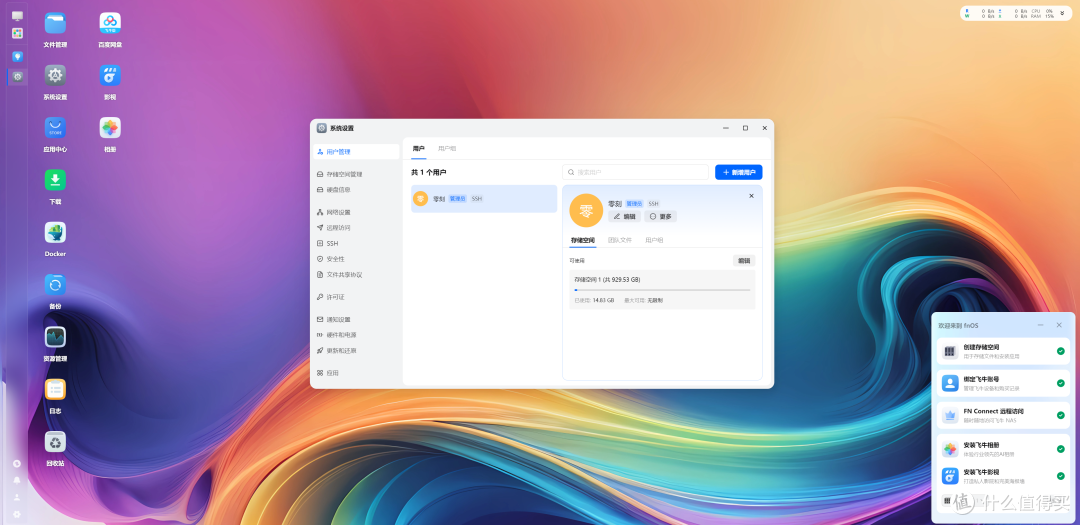
Task: Open 绑定飞牛账号 item in welcome panel
Action: pyautogui.click(x=1002, y=383)
